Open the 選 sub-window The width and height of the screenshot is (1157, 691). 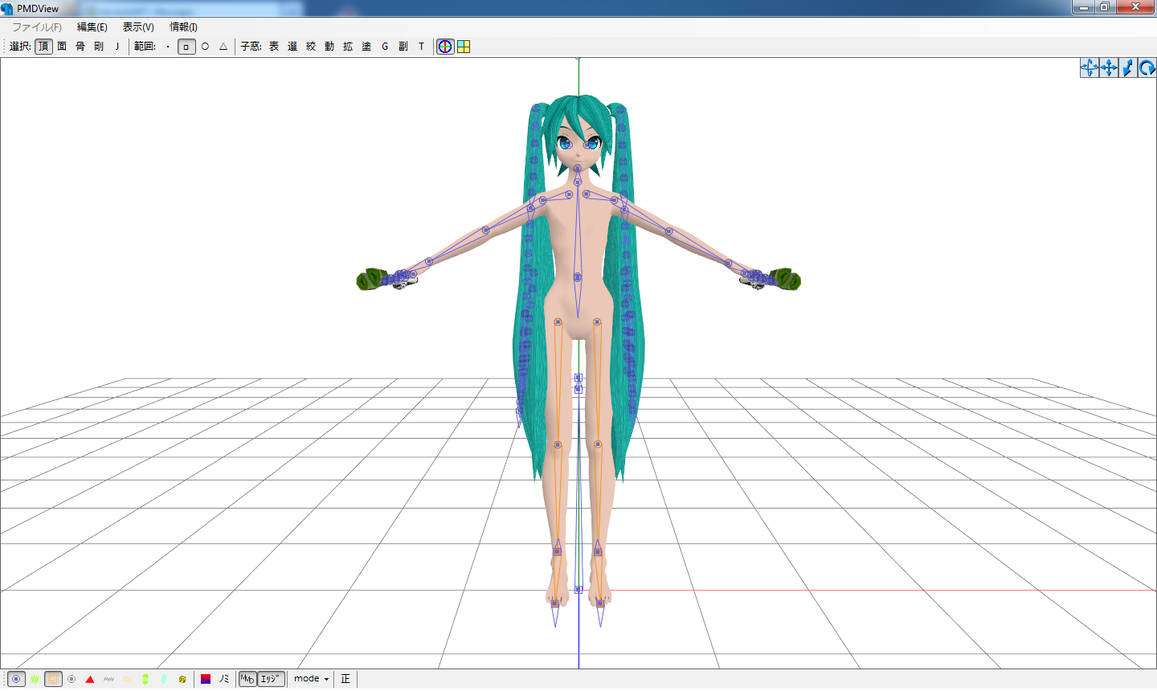292,47
